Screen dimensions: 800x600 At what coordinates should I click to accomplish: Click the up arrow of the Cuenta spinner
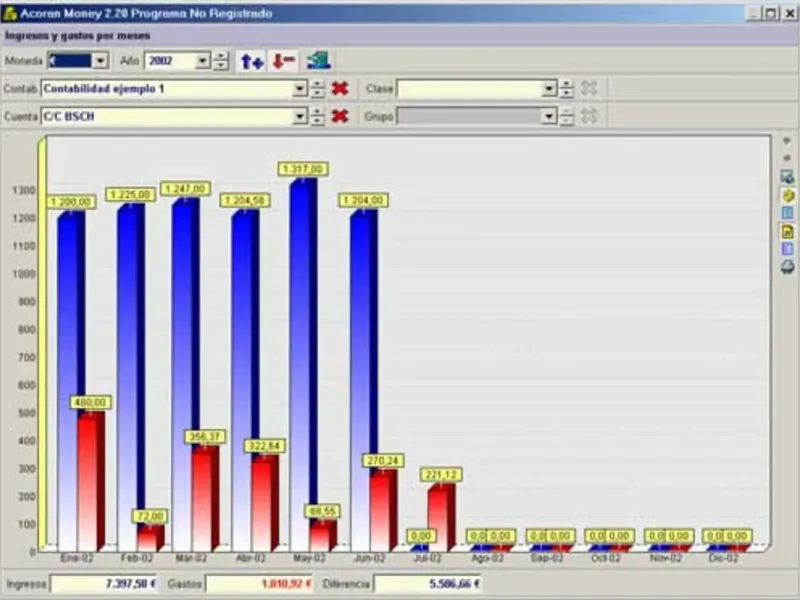tap(317, 112)
